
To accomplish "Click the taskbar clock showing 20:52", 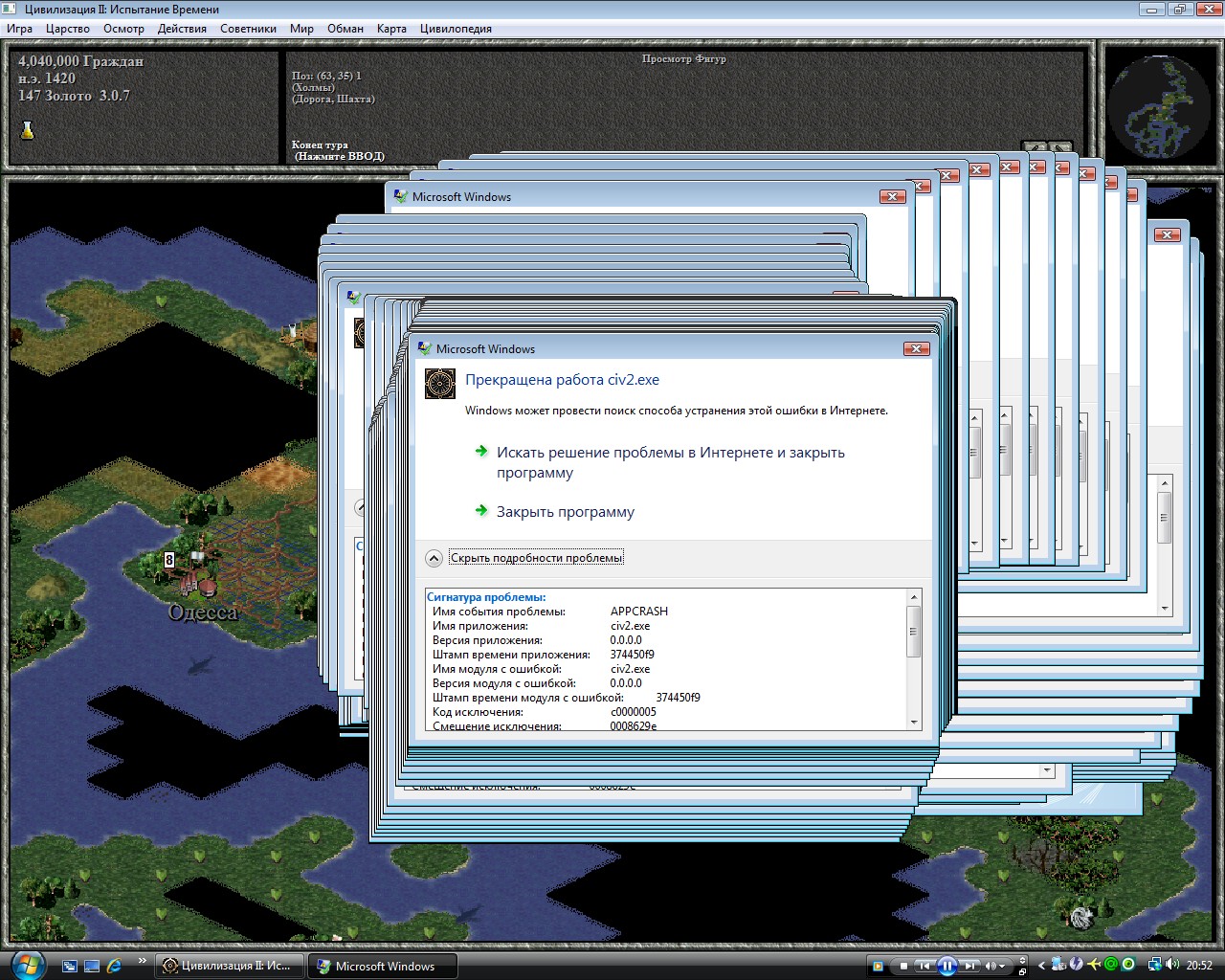I will (1199, 966).
